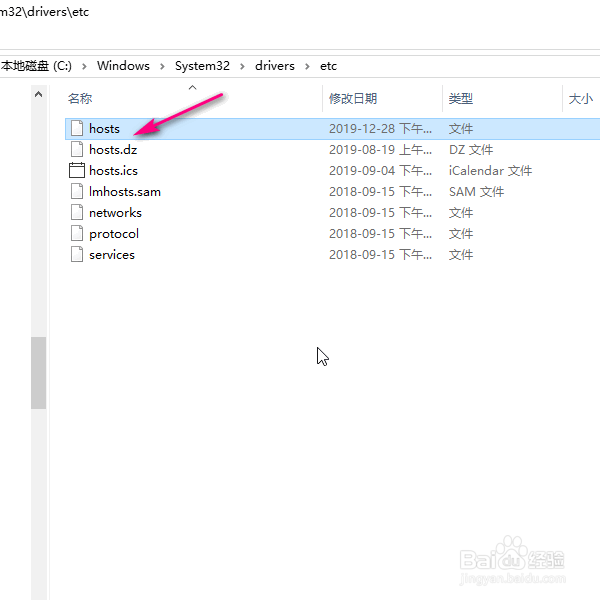Select the protocol file icon
Screen dimensions: 600x600
pos(77,234)
